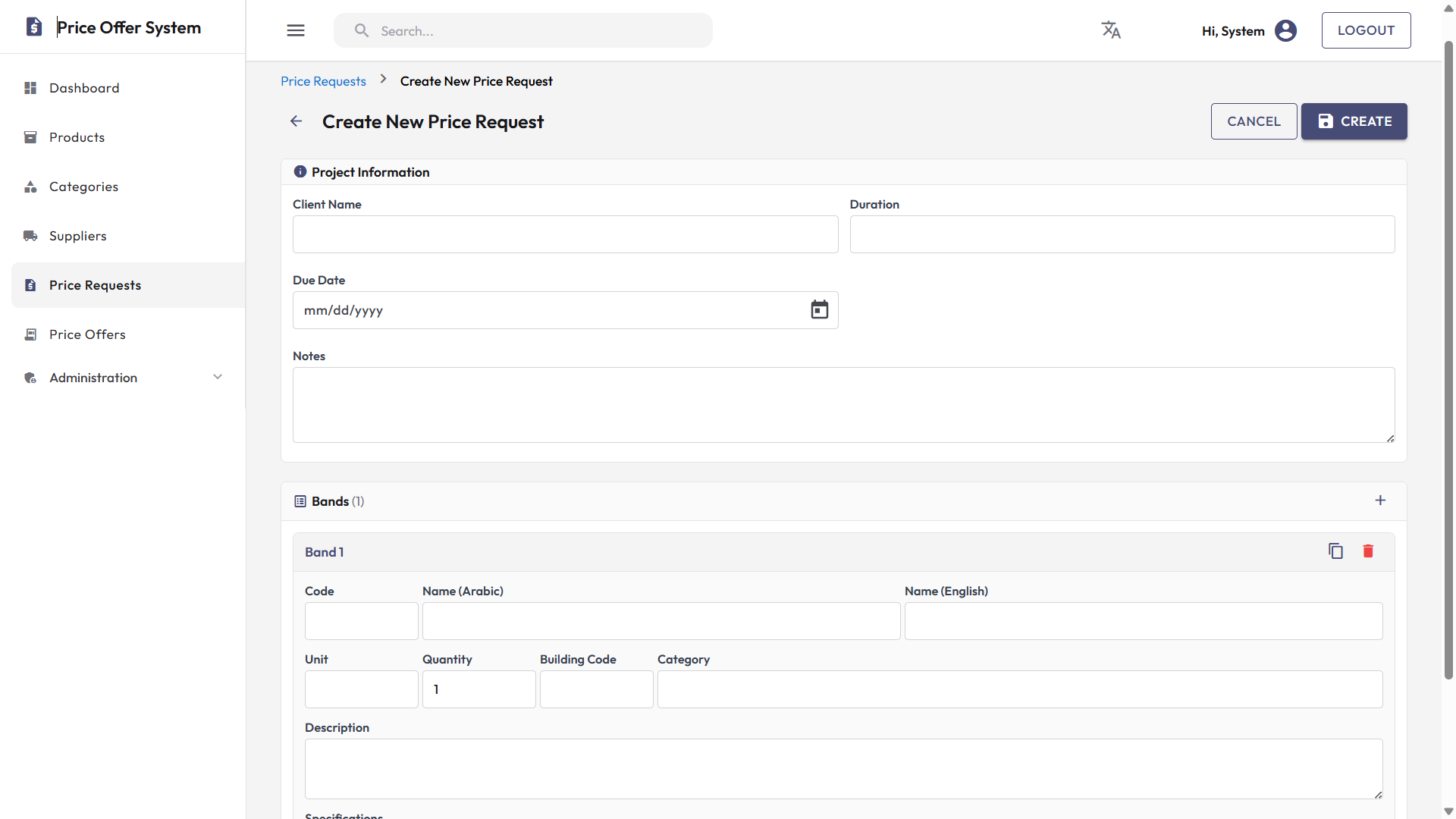This screenshot has width=1456, height=819.
Task: Open the navigation hamburger menu
Action: point(296,30)
